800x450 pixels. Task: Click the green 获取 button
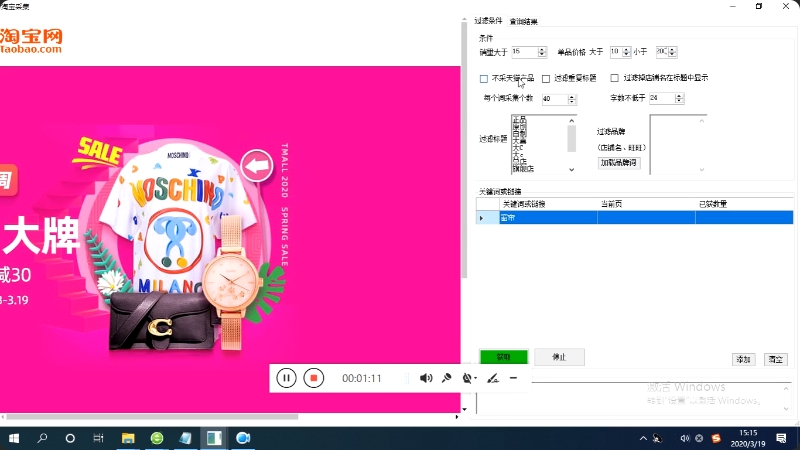(504, 357)
